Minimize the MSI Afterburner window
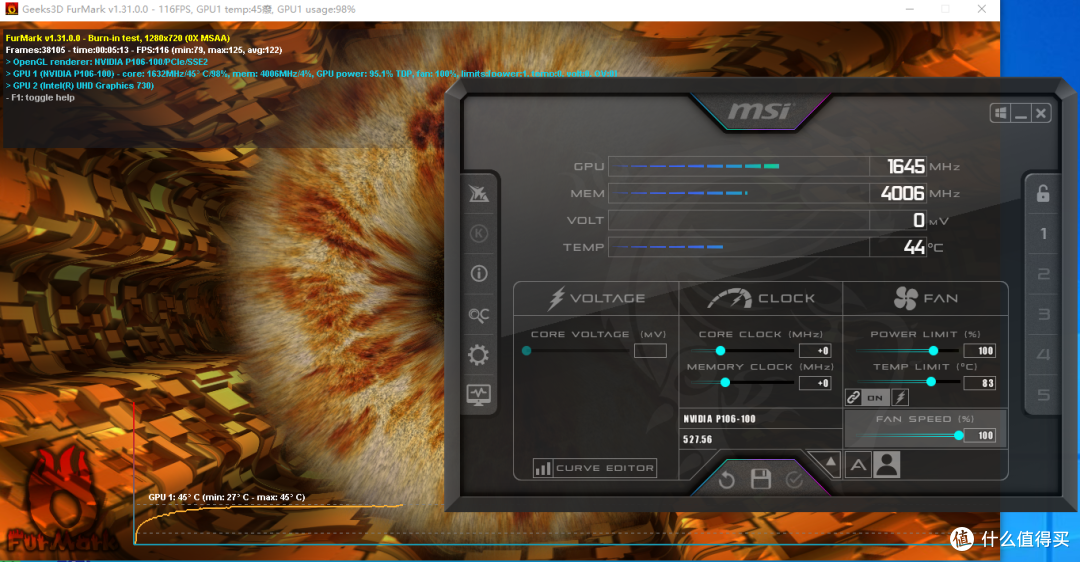The image size is (1080, 562). [1021, 113]
